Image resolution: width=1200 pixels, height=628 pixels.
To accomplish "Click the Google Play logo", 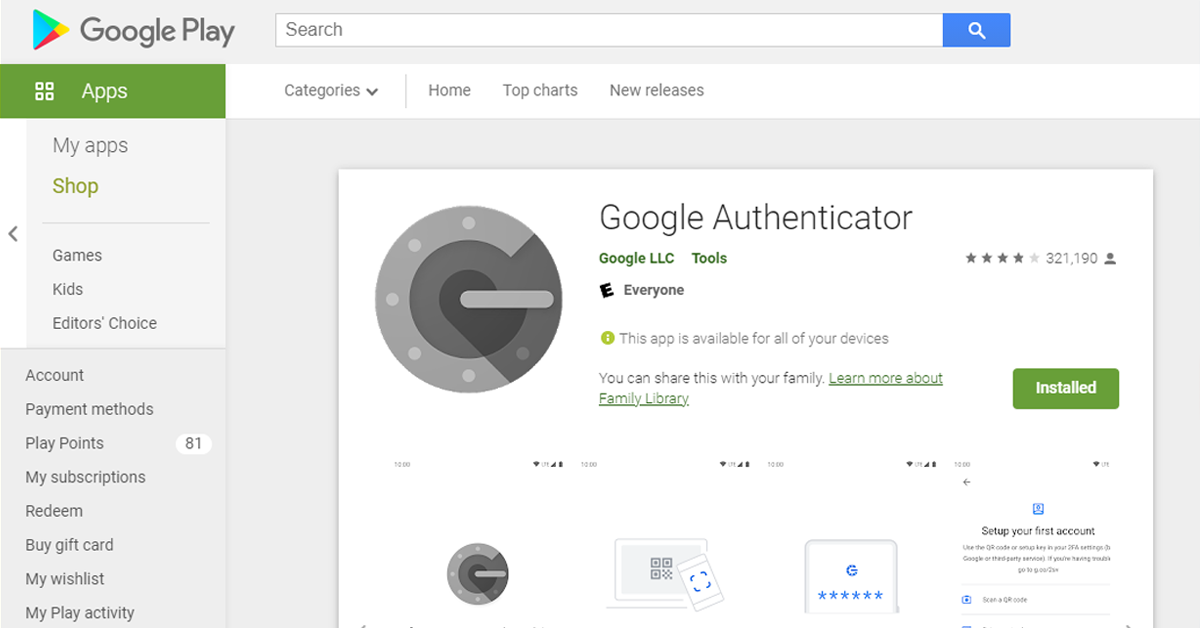I will pos(133,30).
